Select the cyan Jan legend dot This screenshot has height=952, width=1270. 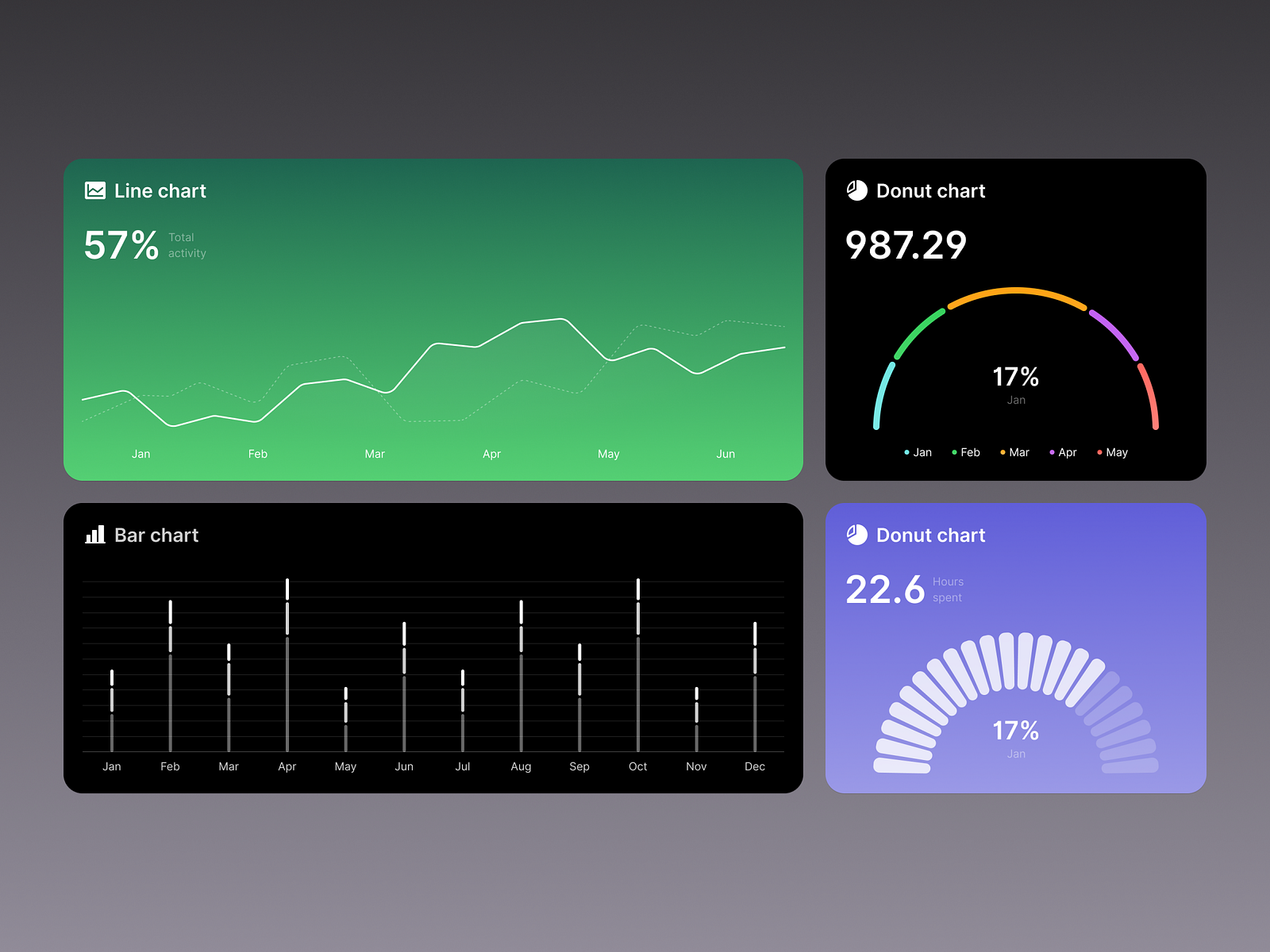point(906,451)
